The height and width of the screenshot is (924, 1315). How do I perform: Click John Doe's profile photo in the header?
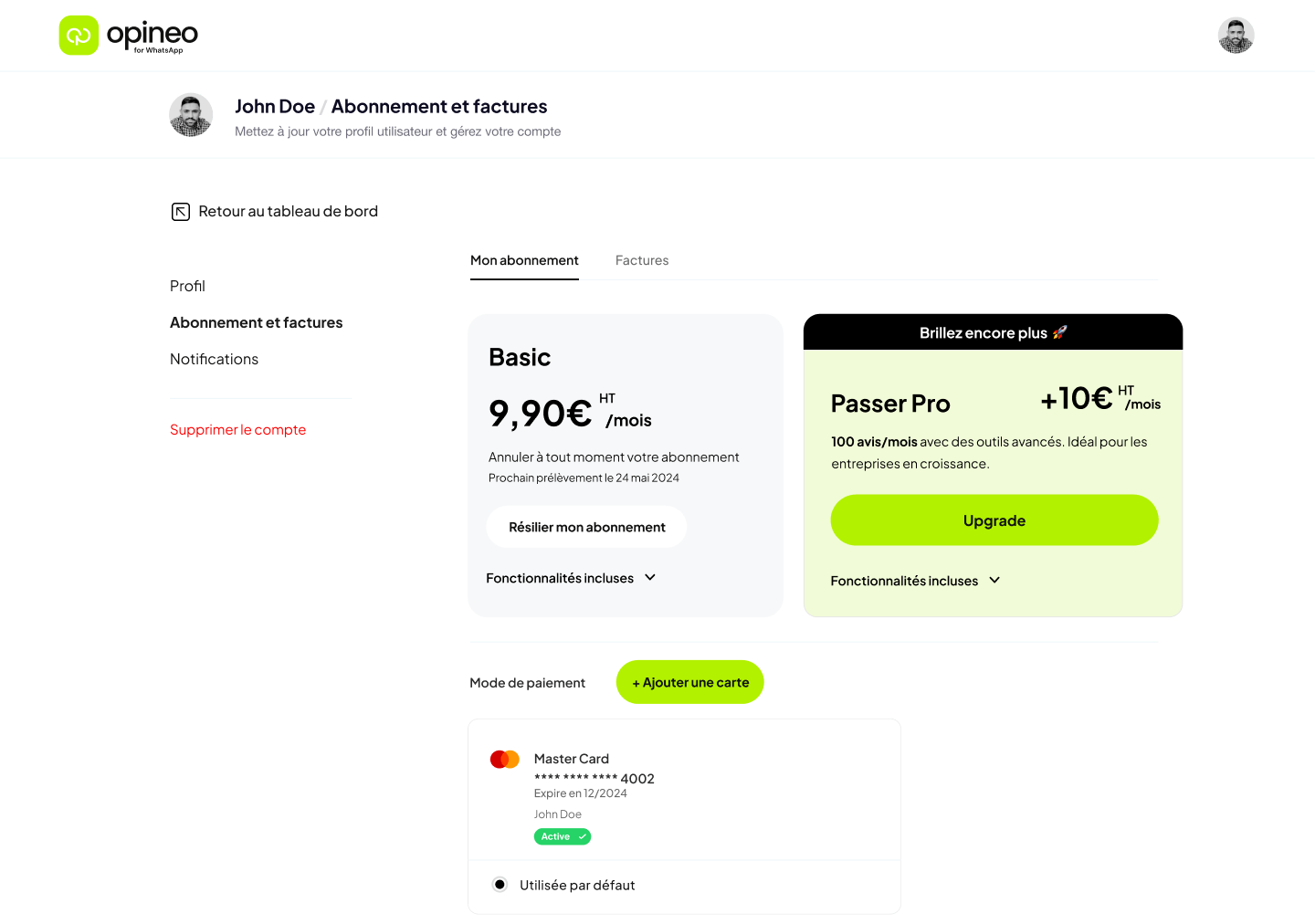coord(191,114)
